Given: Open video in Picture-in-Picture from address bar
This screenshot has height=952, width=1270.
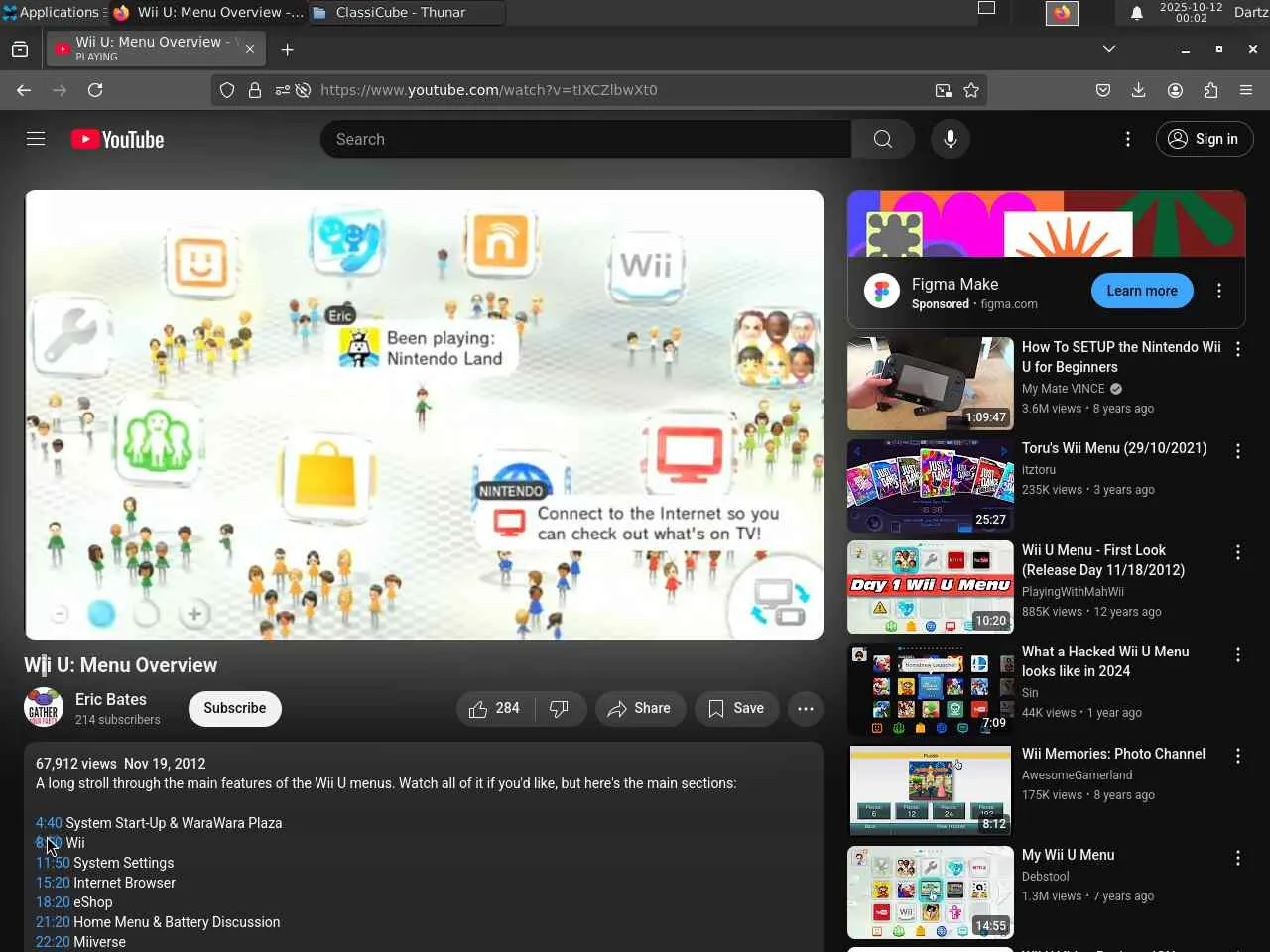Looking at the screenshot, I should (943, 90).
